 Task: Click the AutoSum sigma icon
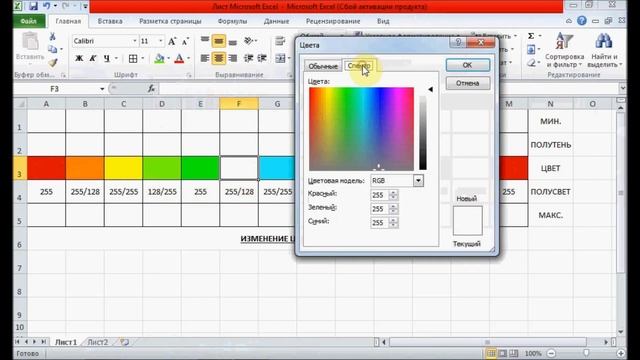click(x=531, y=36)
